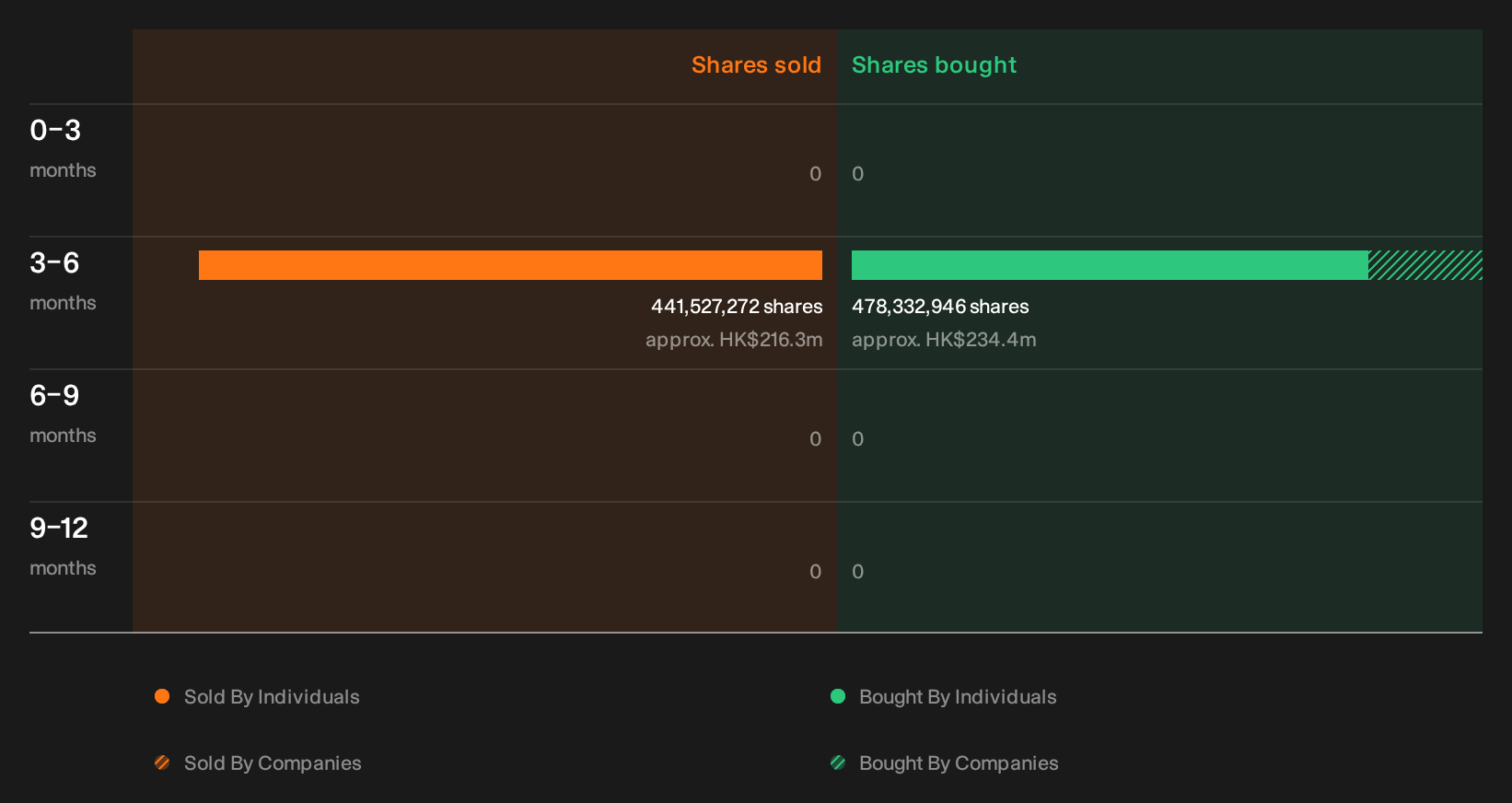This screenshot has width=1512, height=803.
Task: Click the shares sold zero for 9-12 months
Action: point(815,572)
